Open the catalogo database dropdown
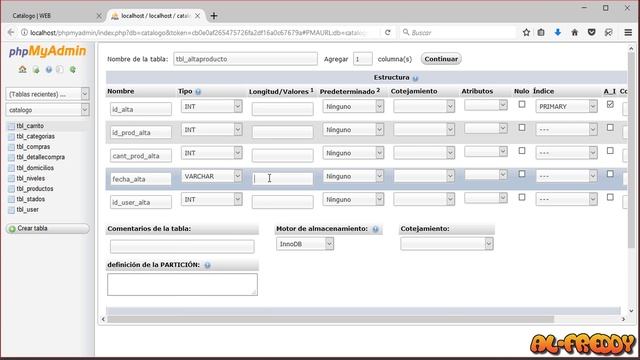 point(47,110)
